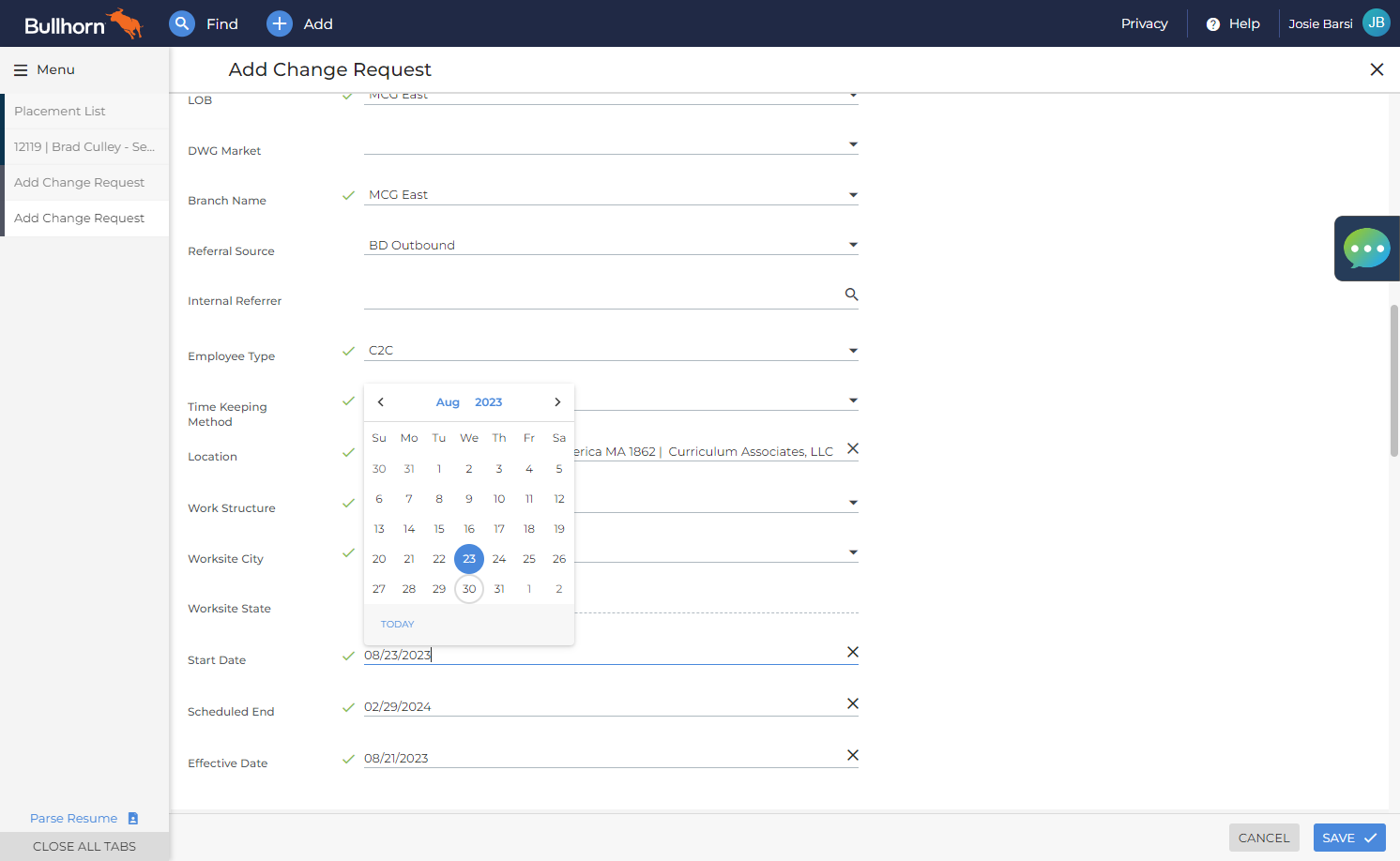Open the Worksite City dropdown
Screen dimensions: 1400x861
coord(853,552)
